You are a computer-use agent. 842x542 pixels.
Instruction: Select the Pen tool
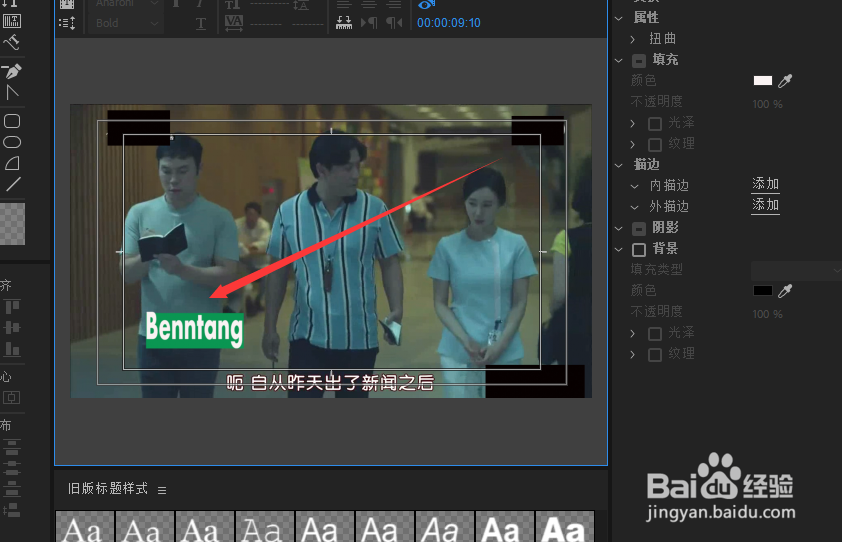(12, 71)
